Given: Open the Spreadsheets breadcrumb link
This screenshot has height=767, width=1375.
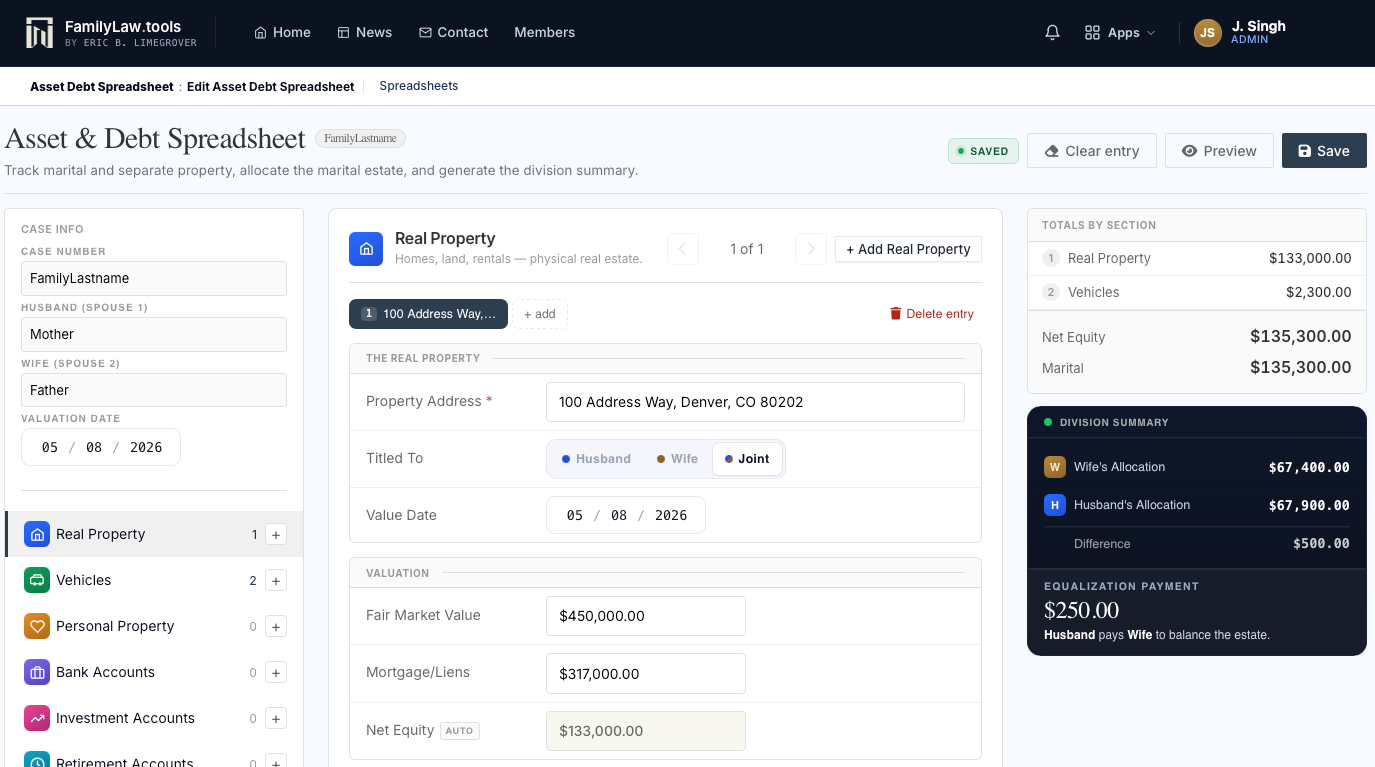Looking at the screenshot, I should pos(419,86).
